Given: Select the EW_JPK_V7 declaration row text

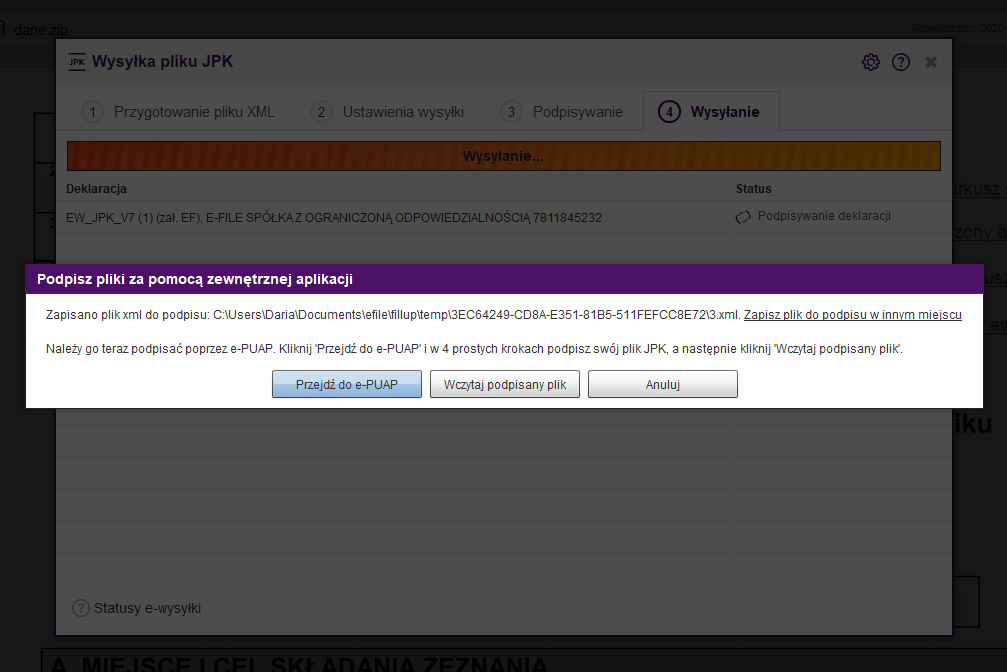Looking at the screenshot, I should pos(334,218).
